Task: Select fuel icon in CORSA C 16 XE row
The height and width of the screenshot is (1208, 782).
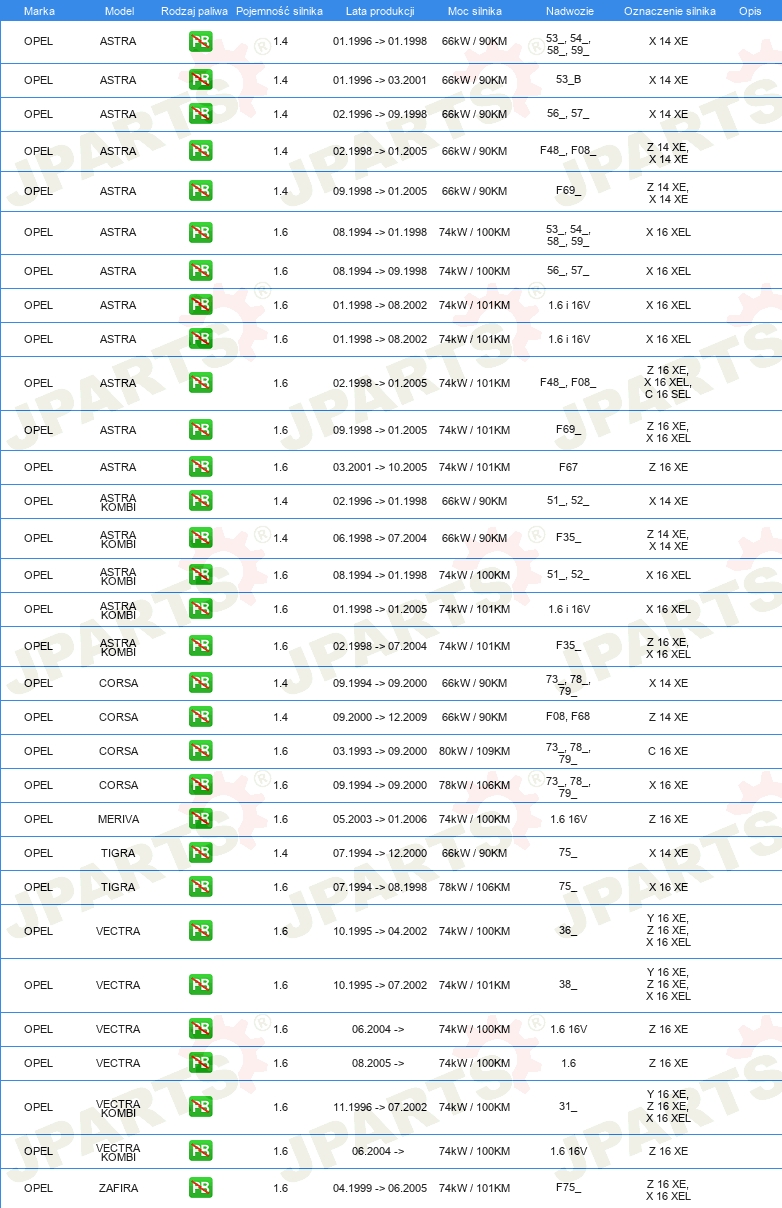Action: [x=200, y=751]
